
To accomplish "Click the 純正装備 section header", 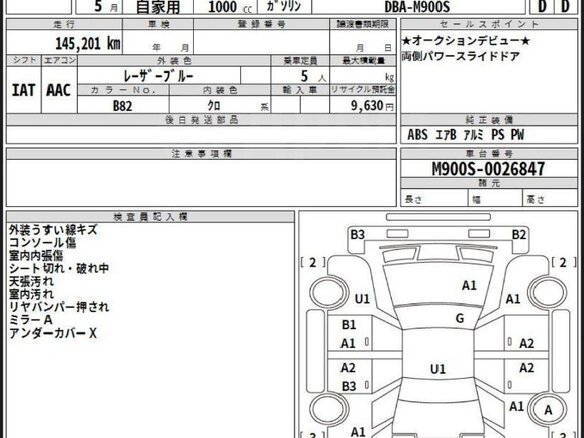I will click(x=489, y=120).
